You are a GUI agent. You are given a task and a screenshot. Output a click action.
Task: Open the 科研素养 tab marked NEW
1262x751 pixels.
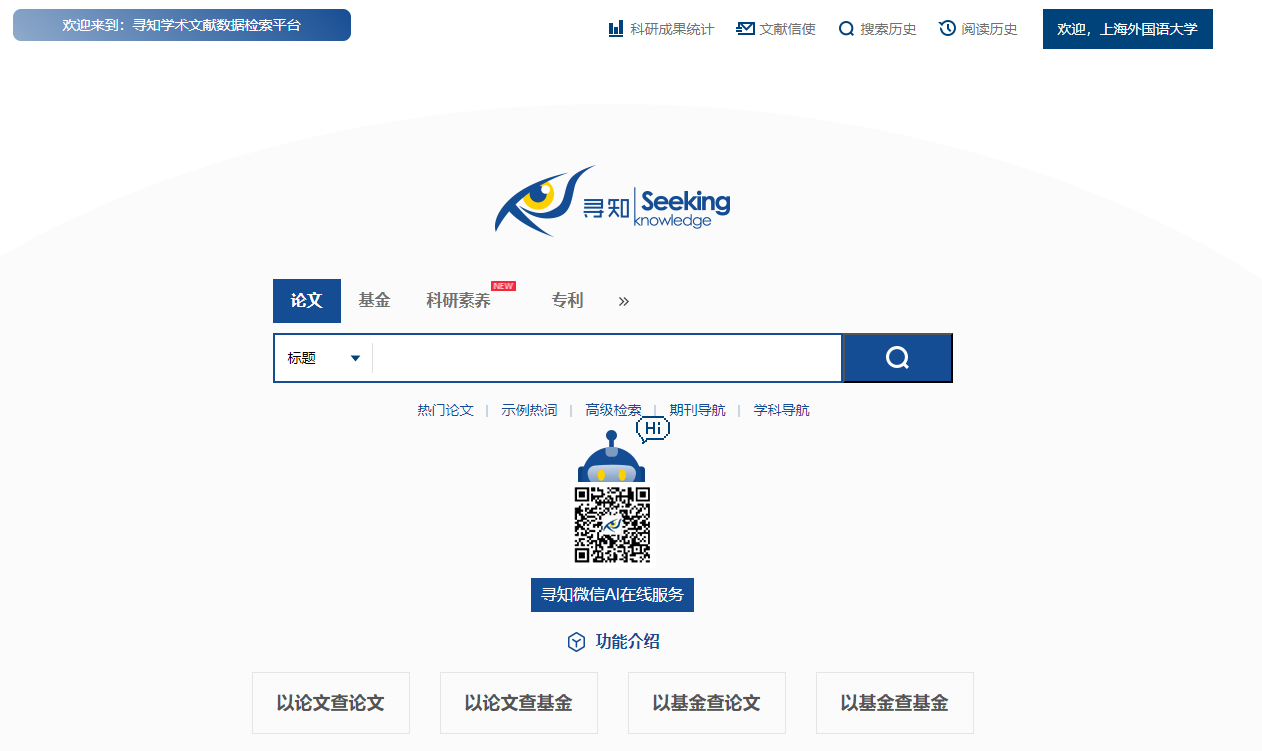459,301
